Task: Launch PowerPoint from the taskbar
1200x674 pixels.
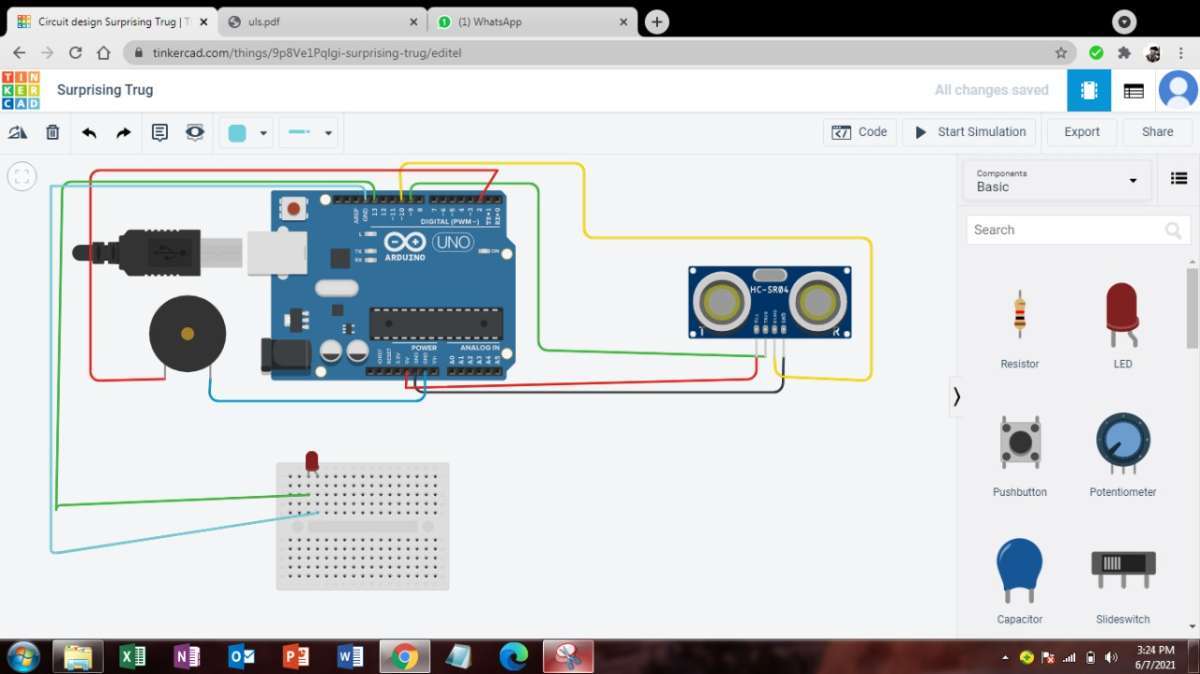Action: (296, 656)
